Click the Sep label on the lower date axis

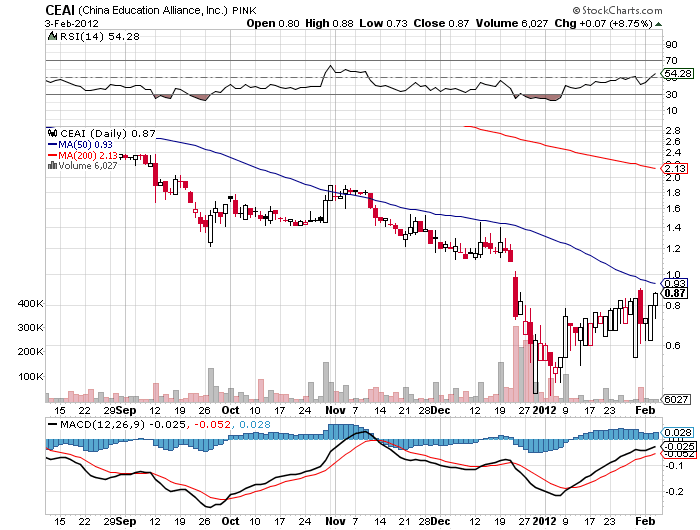126,521
